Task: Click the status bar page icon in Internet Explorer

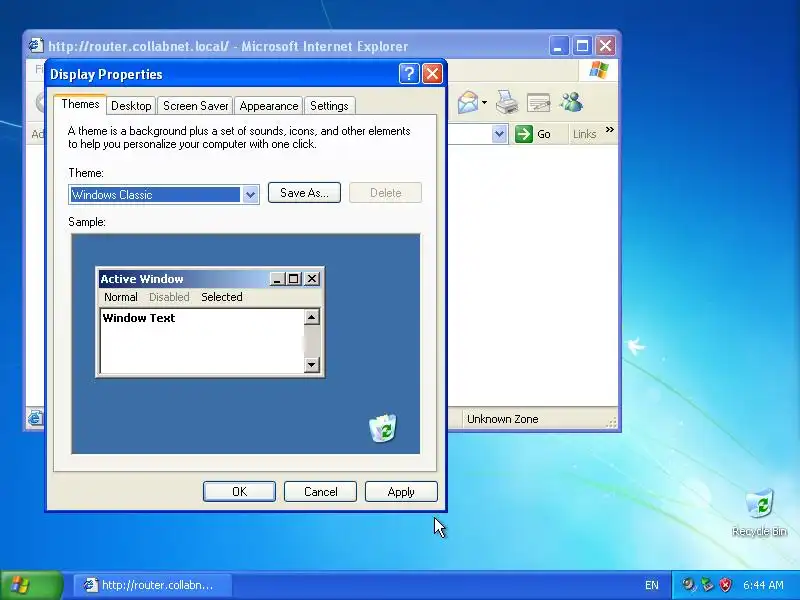Action: click(35, 419)
